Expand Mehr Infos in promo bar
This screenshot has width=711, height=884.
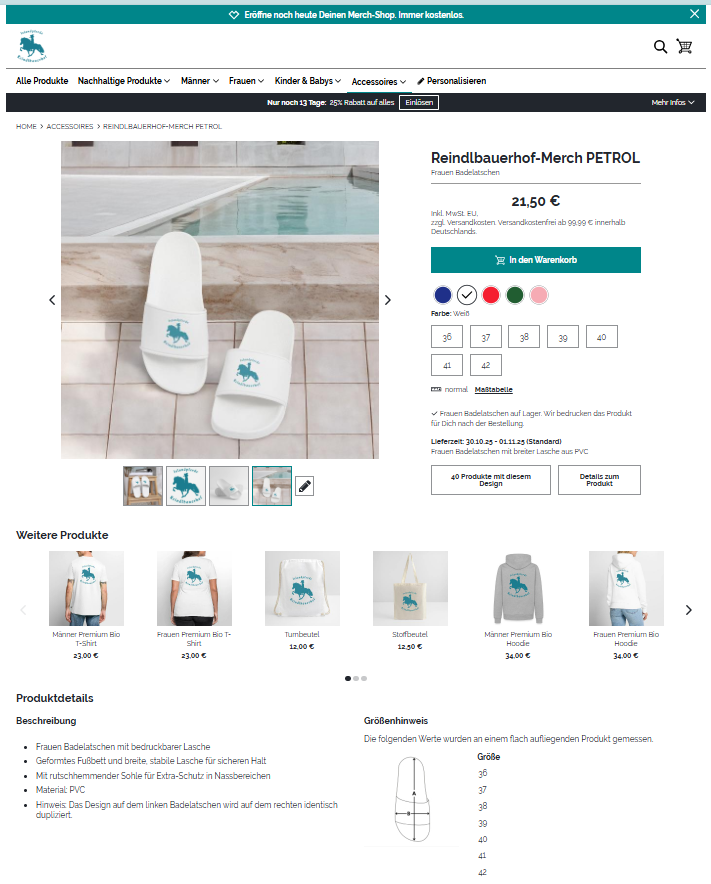pos(673,103)
